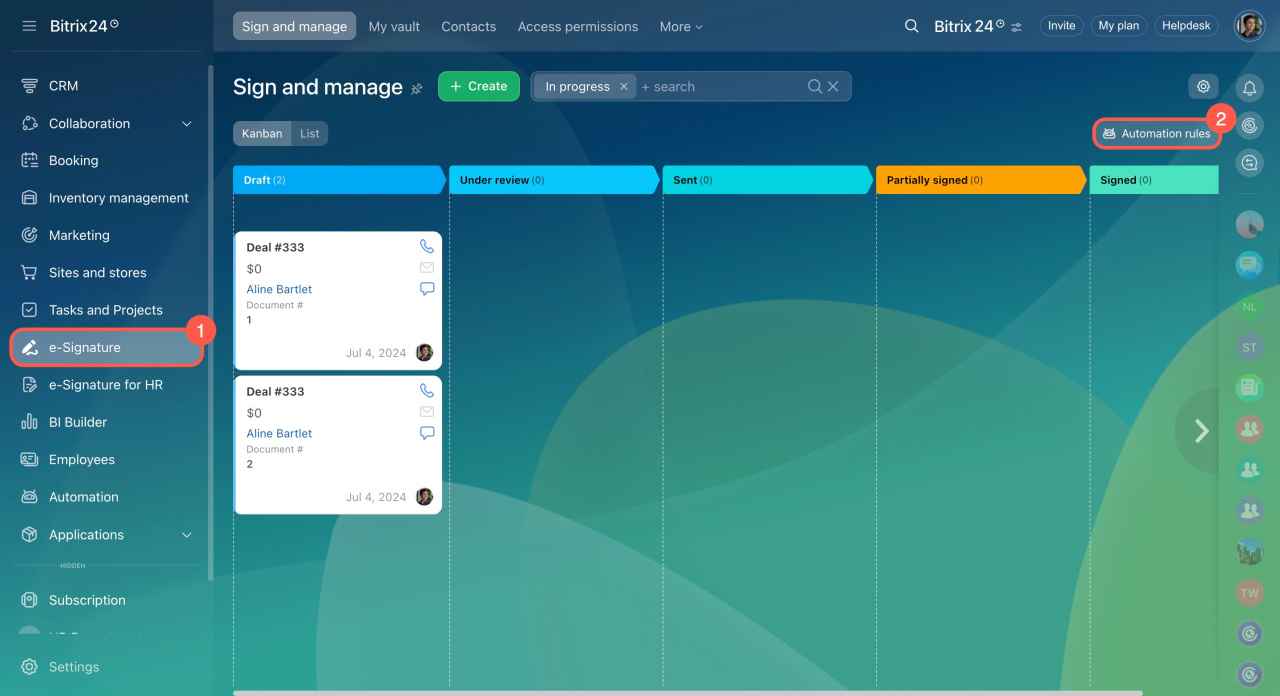Remove the In progress filter chip
The image size is (1280, 696).
coord(624,87)
